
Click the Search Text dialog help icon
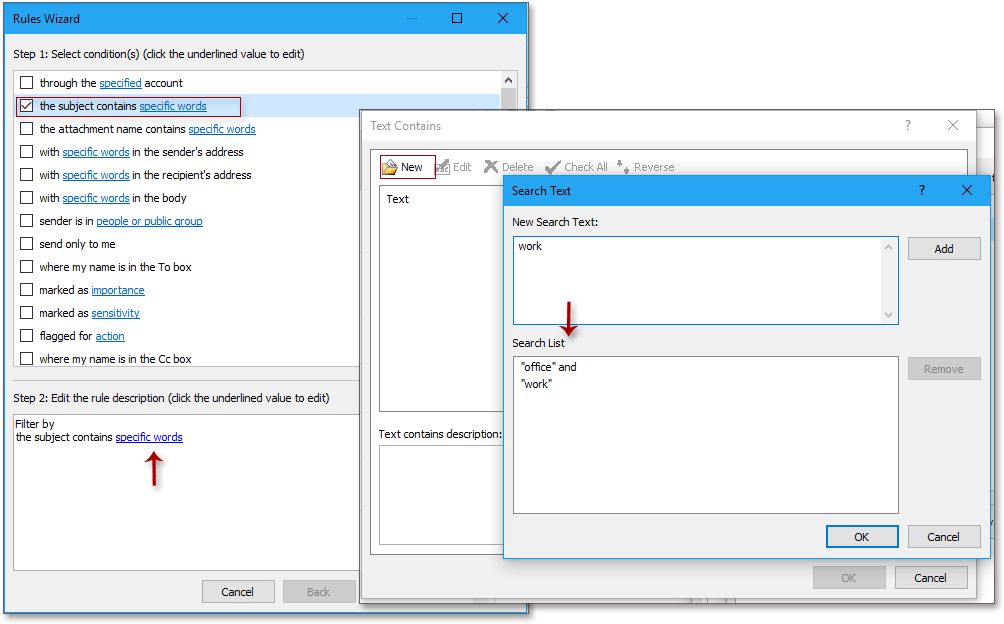pos(921,190)
